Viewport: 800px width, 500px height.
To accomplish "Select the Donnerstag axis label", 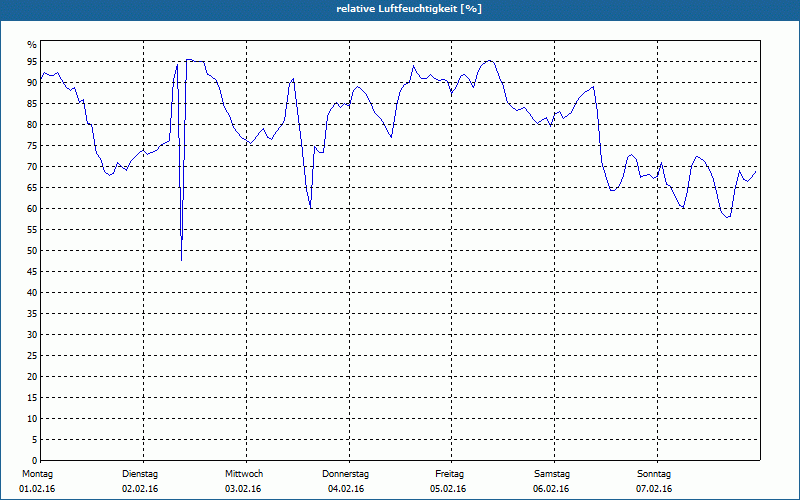I will 345,474.
